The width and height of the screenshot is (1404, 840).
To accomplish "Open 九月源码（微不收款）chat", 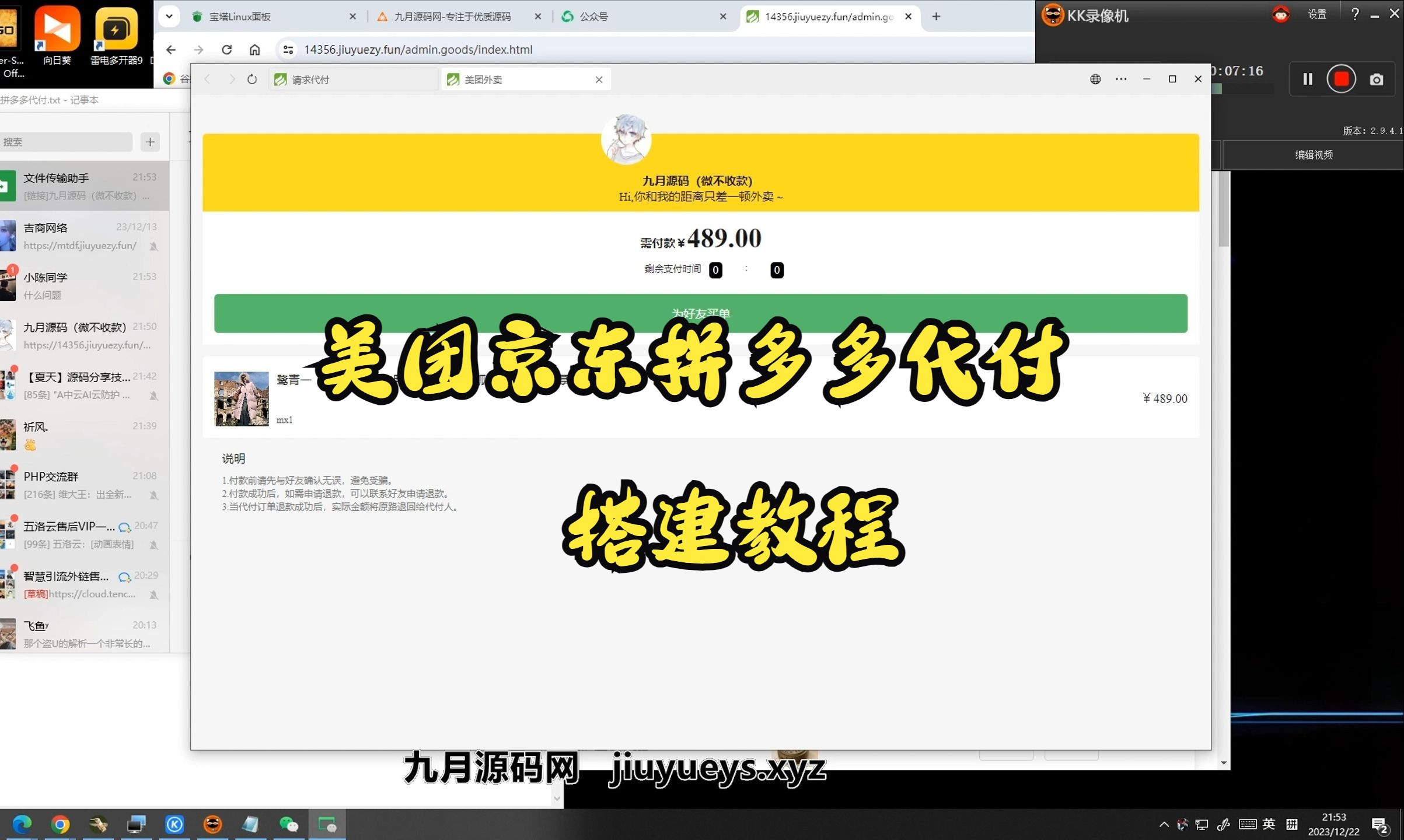I will click(x=85, y=335).
